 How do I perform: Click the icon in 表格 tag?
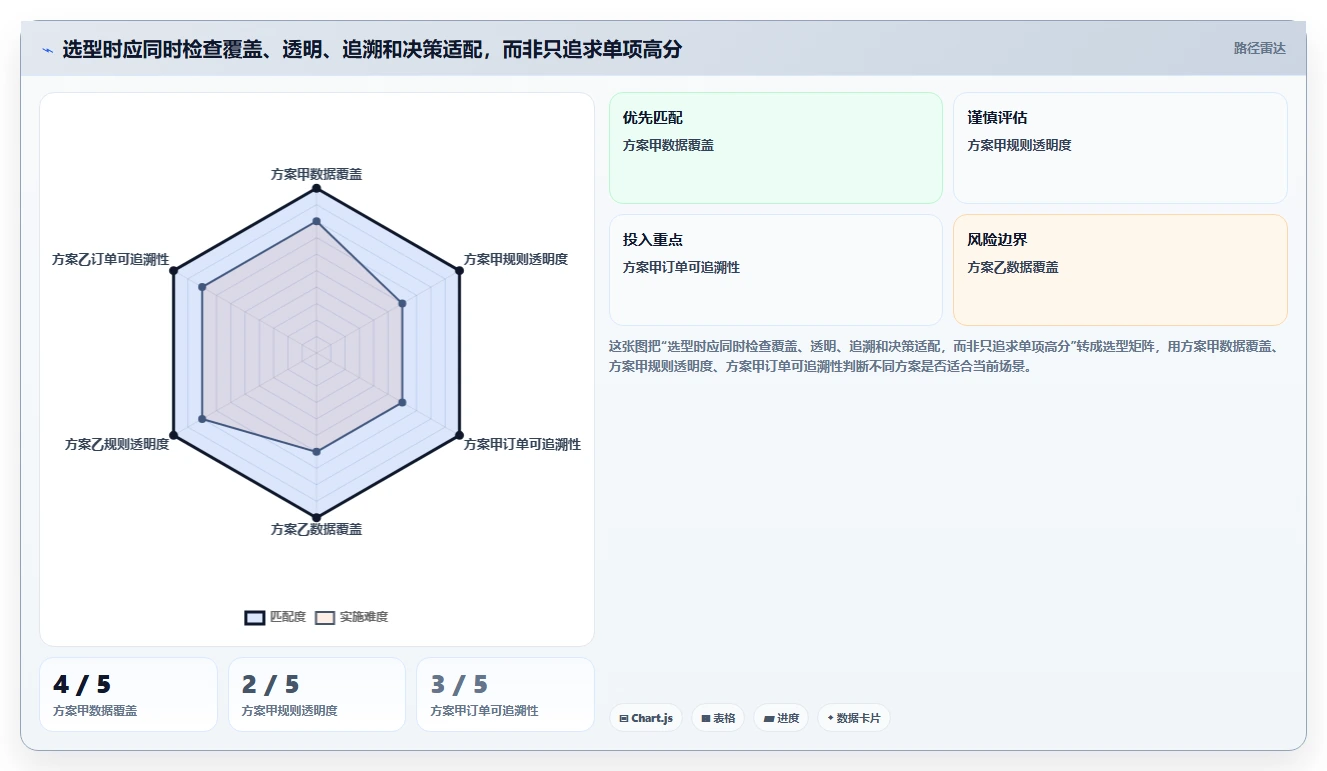[705, 718]
